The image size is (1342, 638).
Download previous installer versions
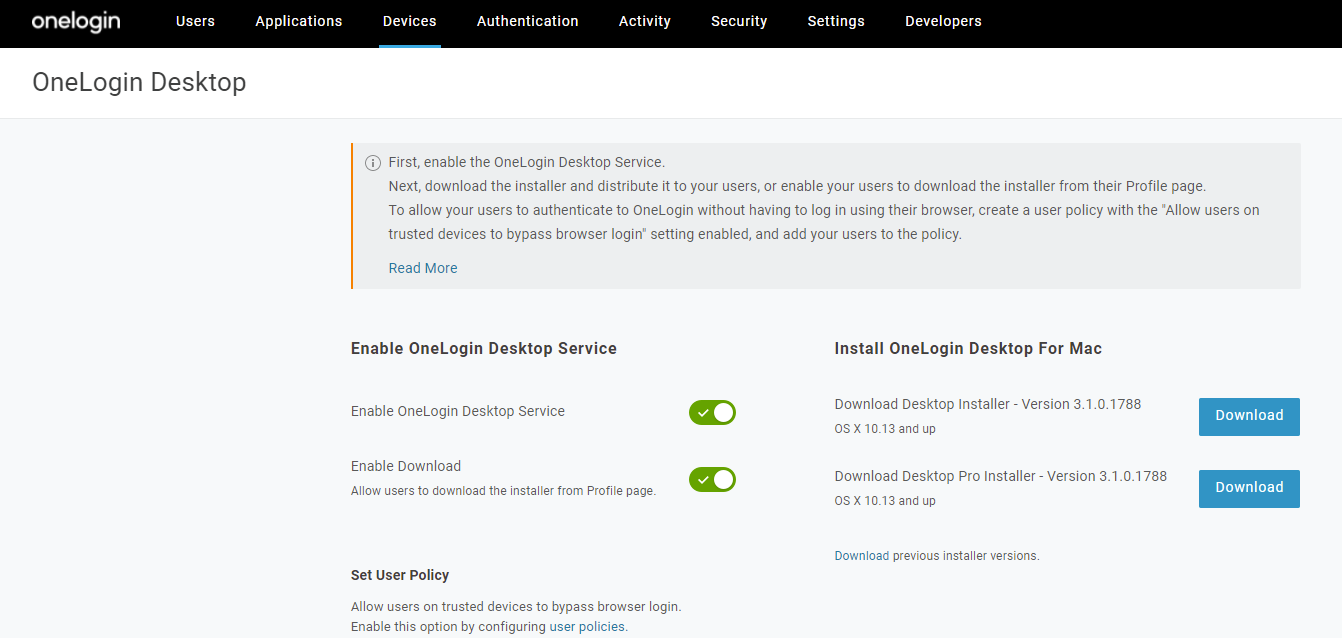click(862, 555)
